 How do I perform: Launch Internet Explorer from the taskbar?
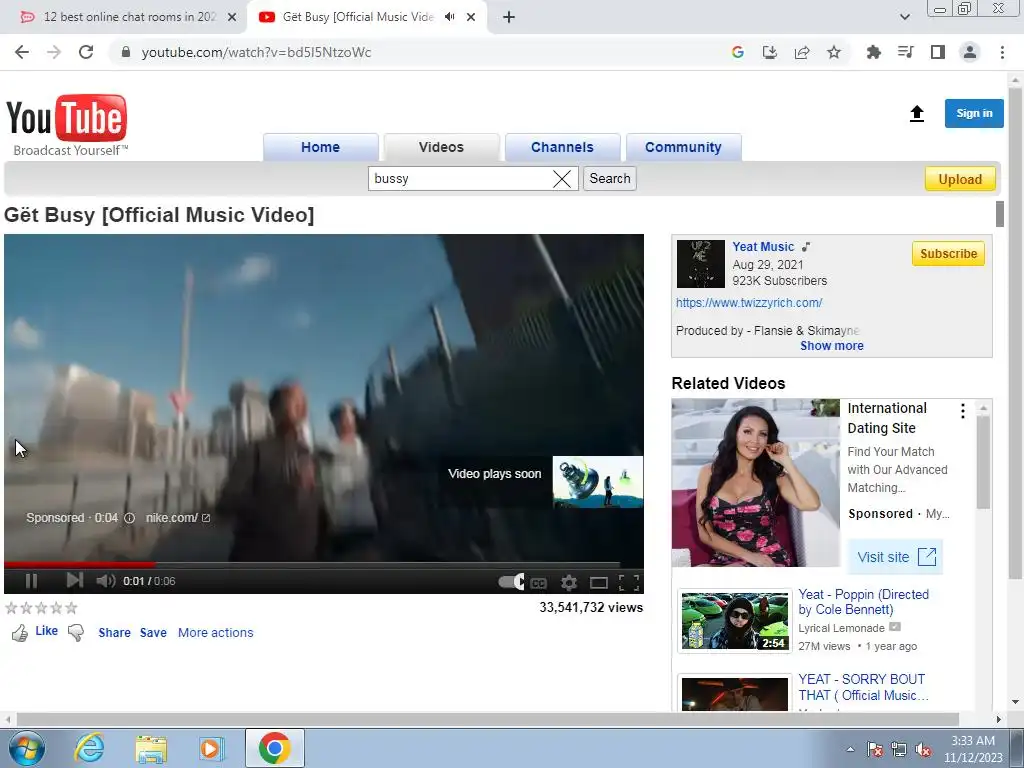[89, 748]
